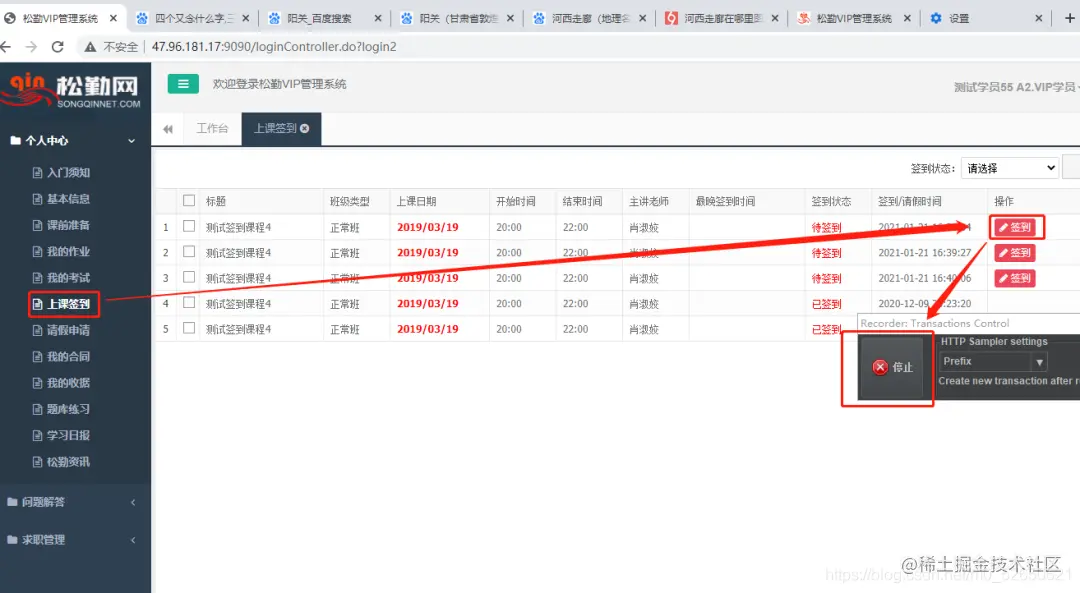The image size is (1080, 593).
Task: Open a new browser tab with plus
Action: pos(1070,19)
